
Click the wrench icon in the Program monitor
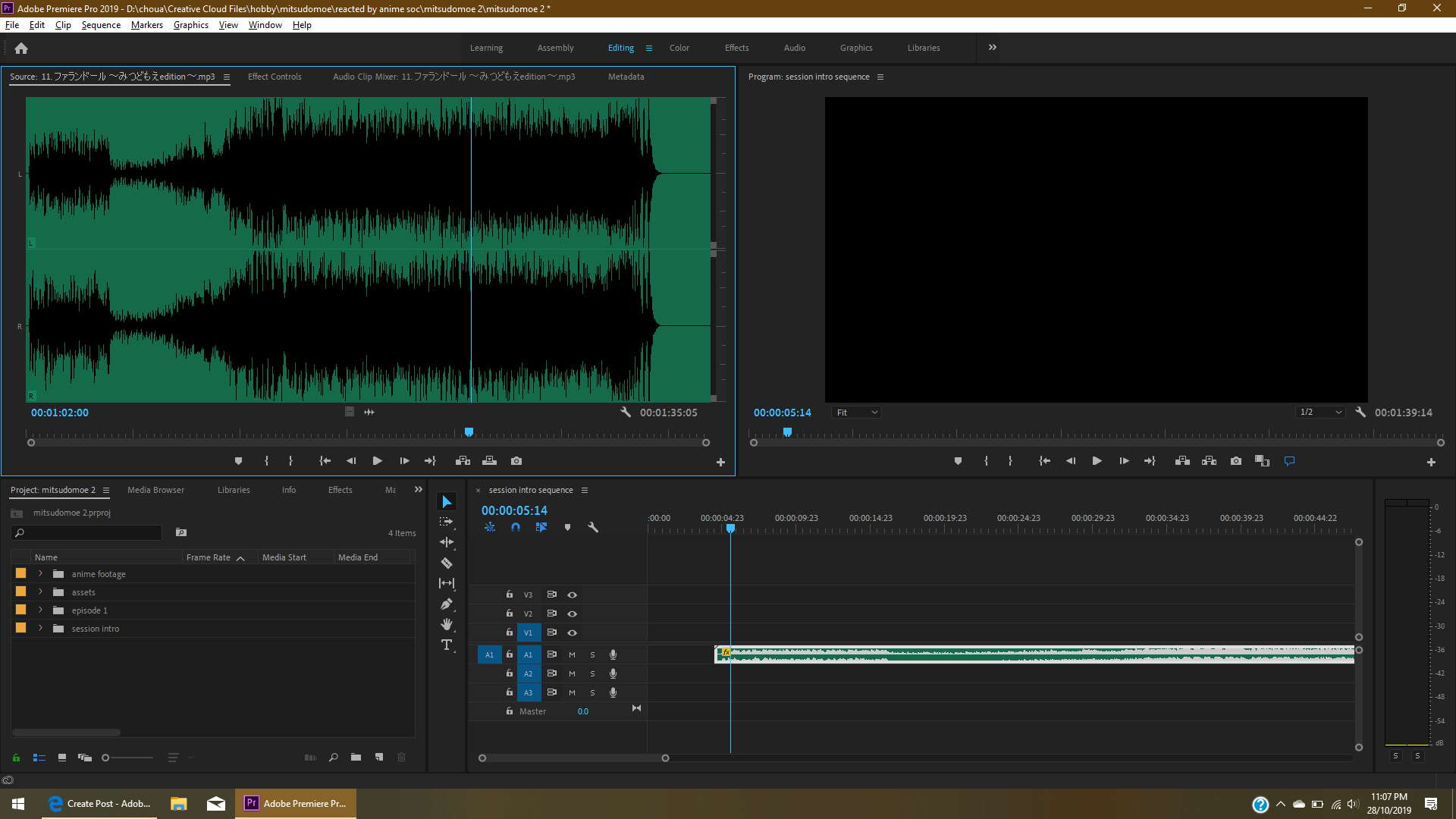tap(1360, 412)
